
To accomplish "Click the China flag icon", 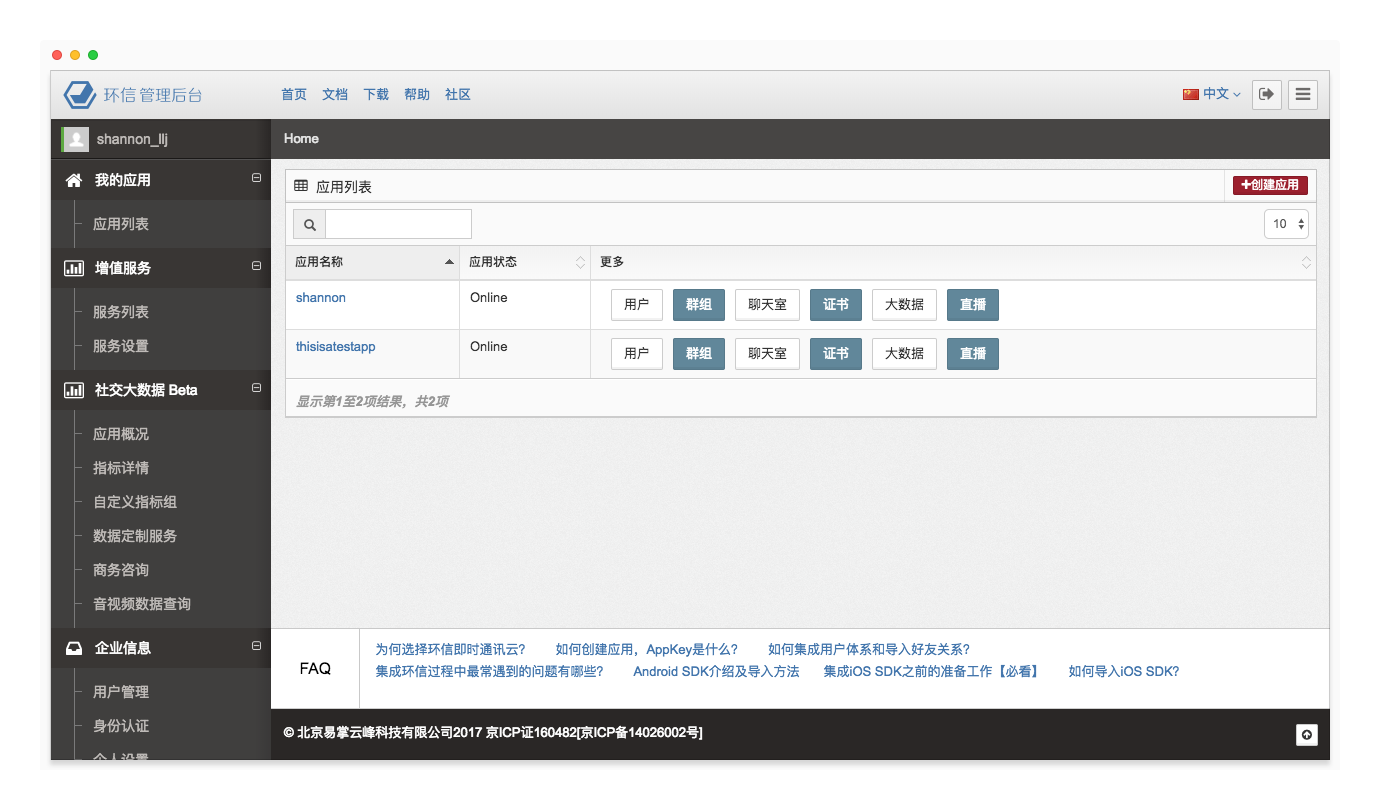I will [1190, 94].
